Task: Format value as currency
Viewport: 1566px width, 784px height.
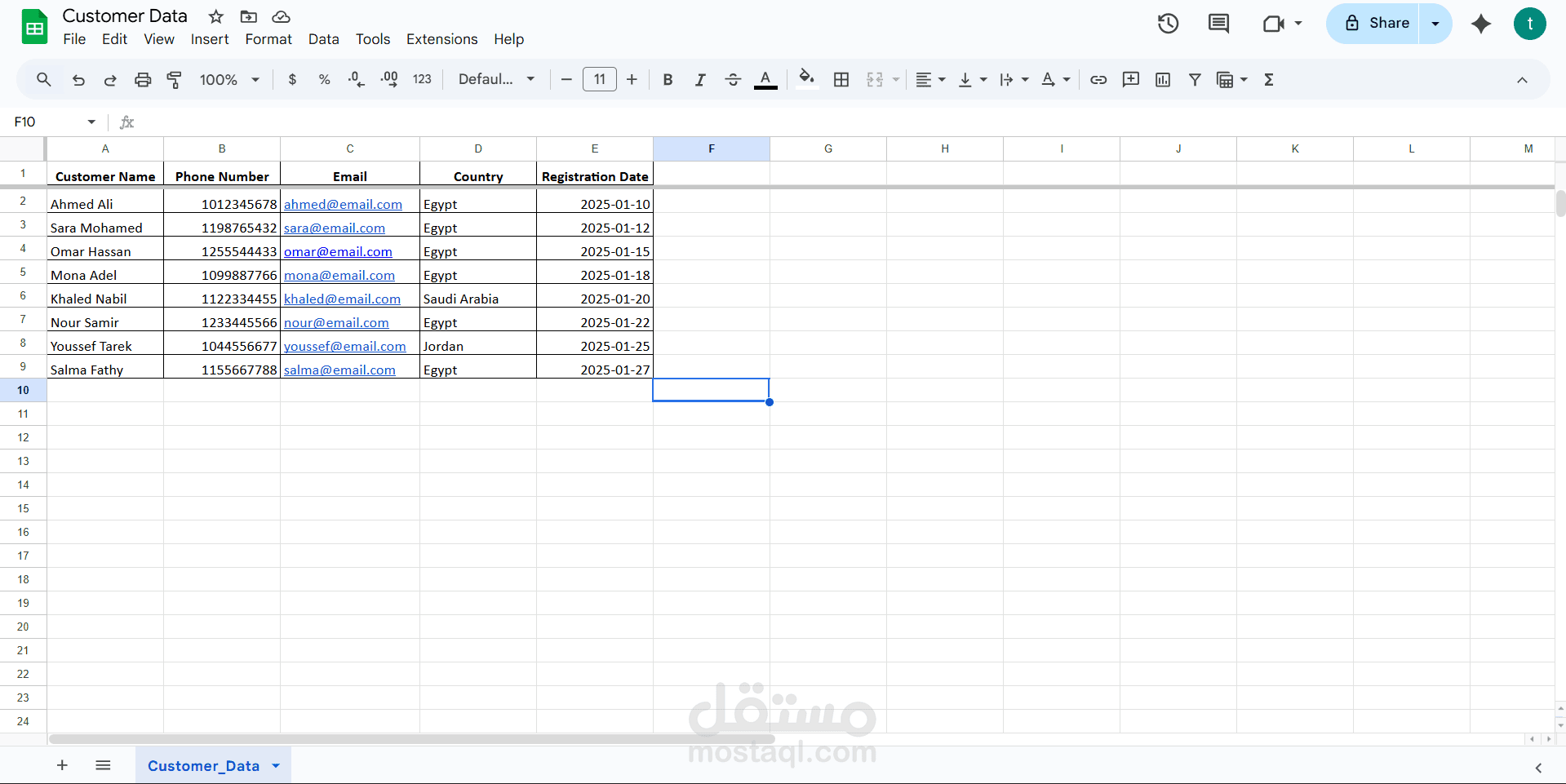Action: pyautogui.click(x=292, y=79)
